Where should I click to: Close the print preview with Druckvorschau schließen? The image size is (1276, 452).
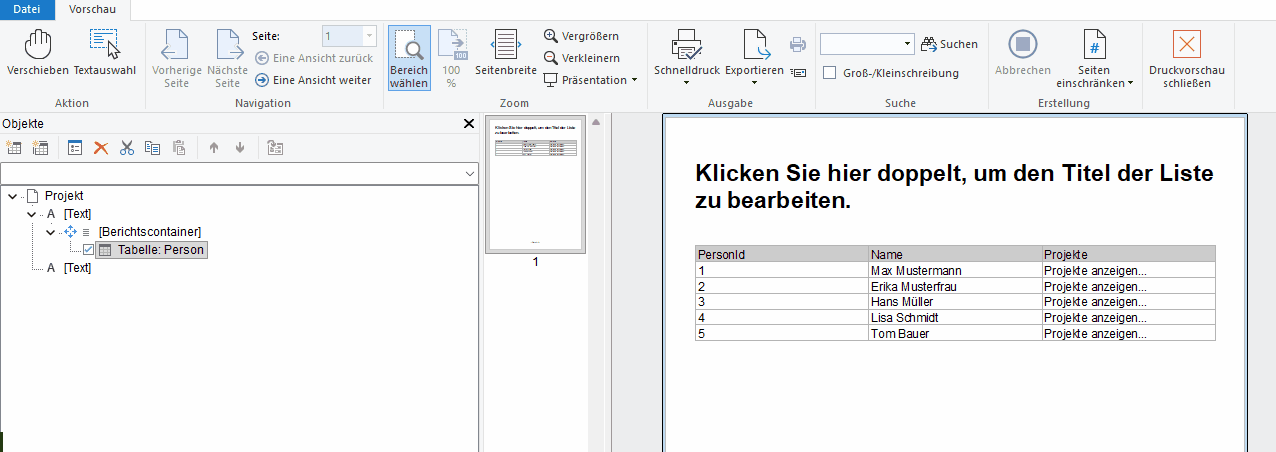click(1186, 45)
